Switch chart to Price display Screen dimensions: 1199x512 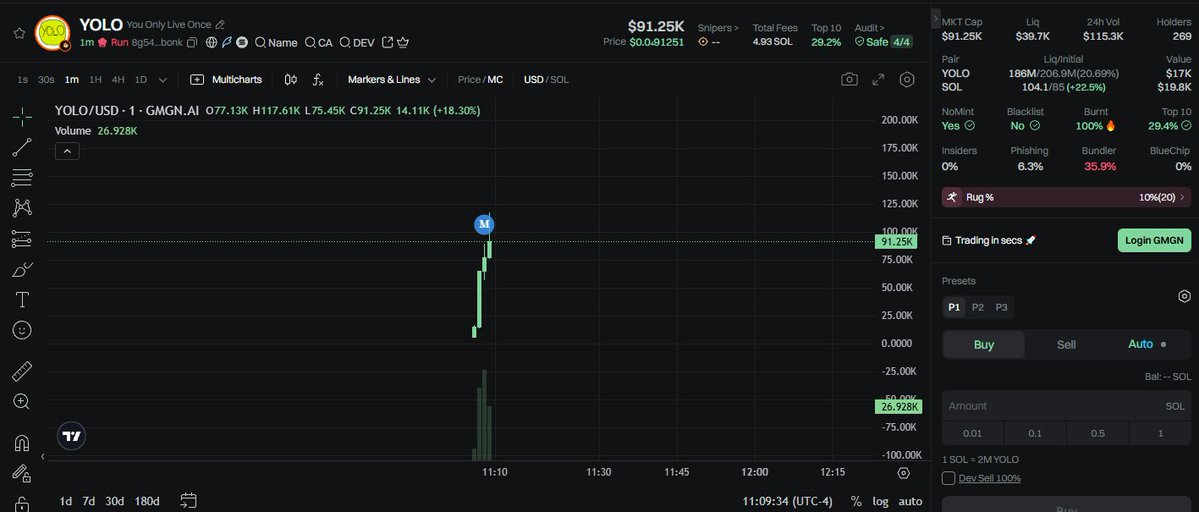(x=469, y=79)
